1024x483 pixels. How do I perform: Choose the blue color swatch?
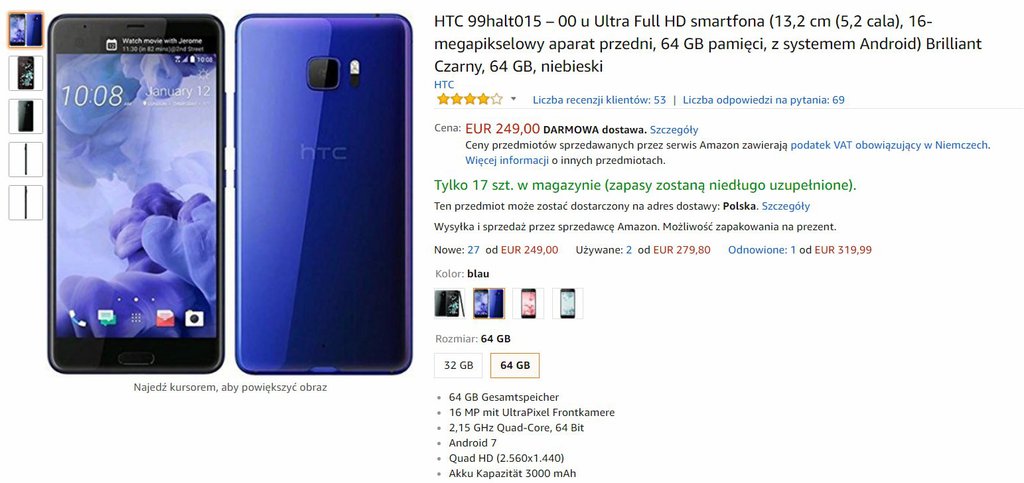tap(489, 304)
